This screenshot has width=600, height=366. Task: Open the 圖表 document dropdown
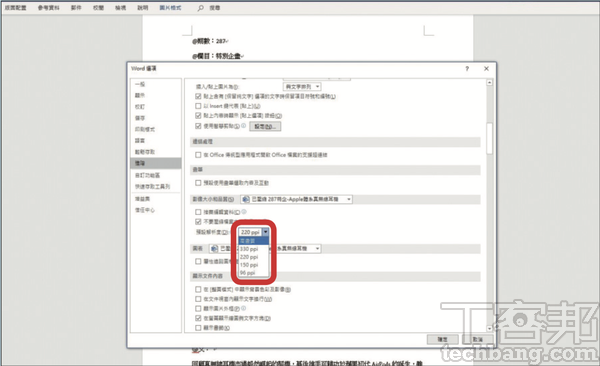[x=265, y=248]
